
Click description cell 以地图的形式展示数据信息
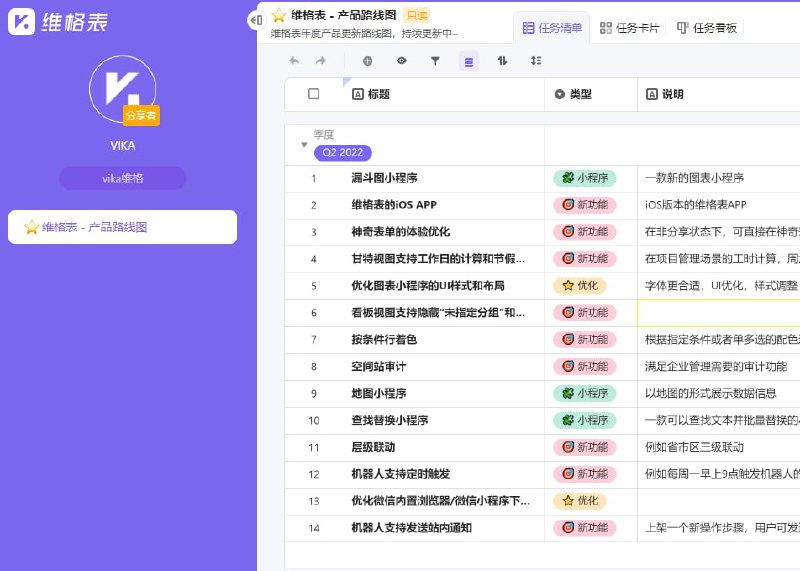[711, 393]
